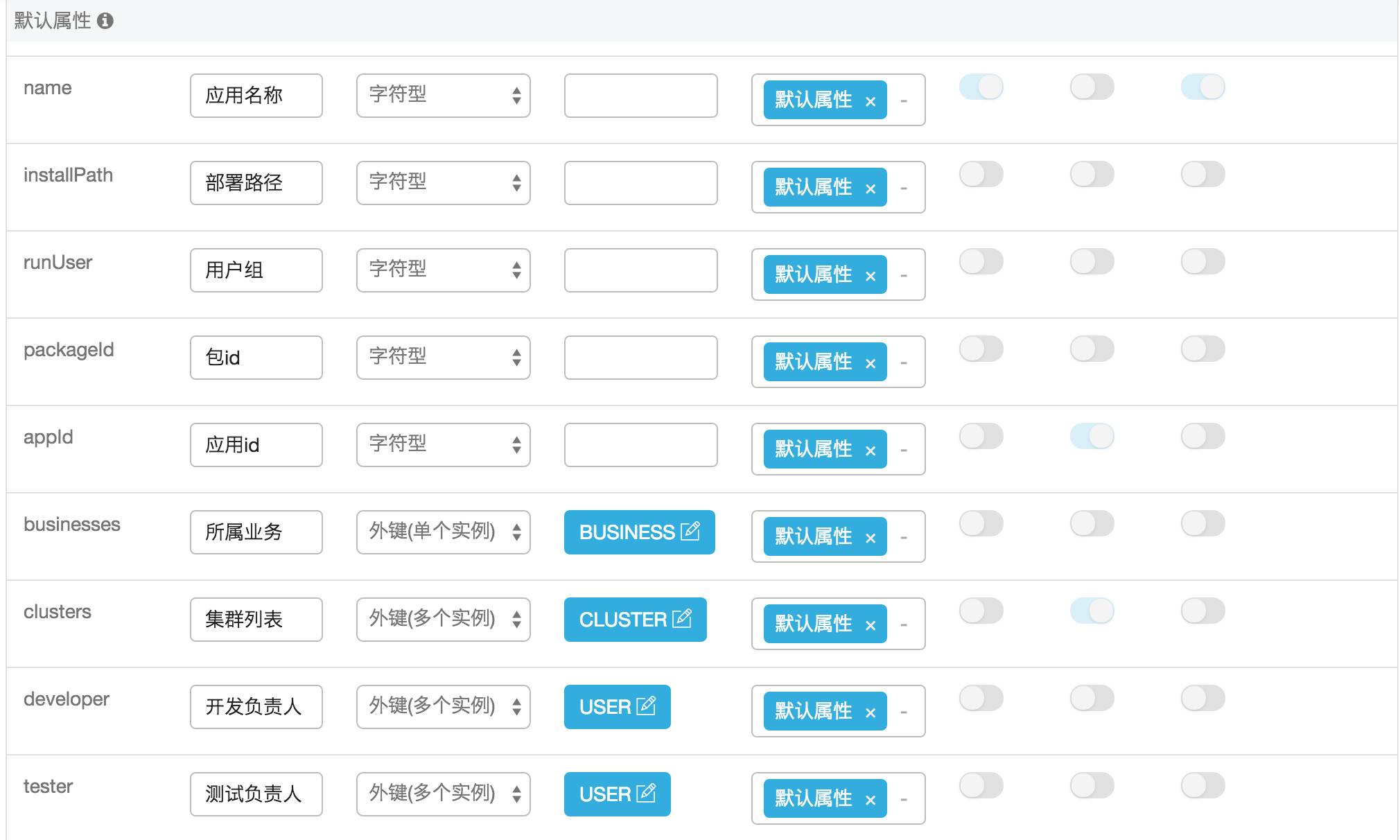Click the info icon next to 默认属性 header
Image resolution: width=1400 pixels, height=840 pixels.
coord(105,21)
